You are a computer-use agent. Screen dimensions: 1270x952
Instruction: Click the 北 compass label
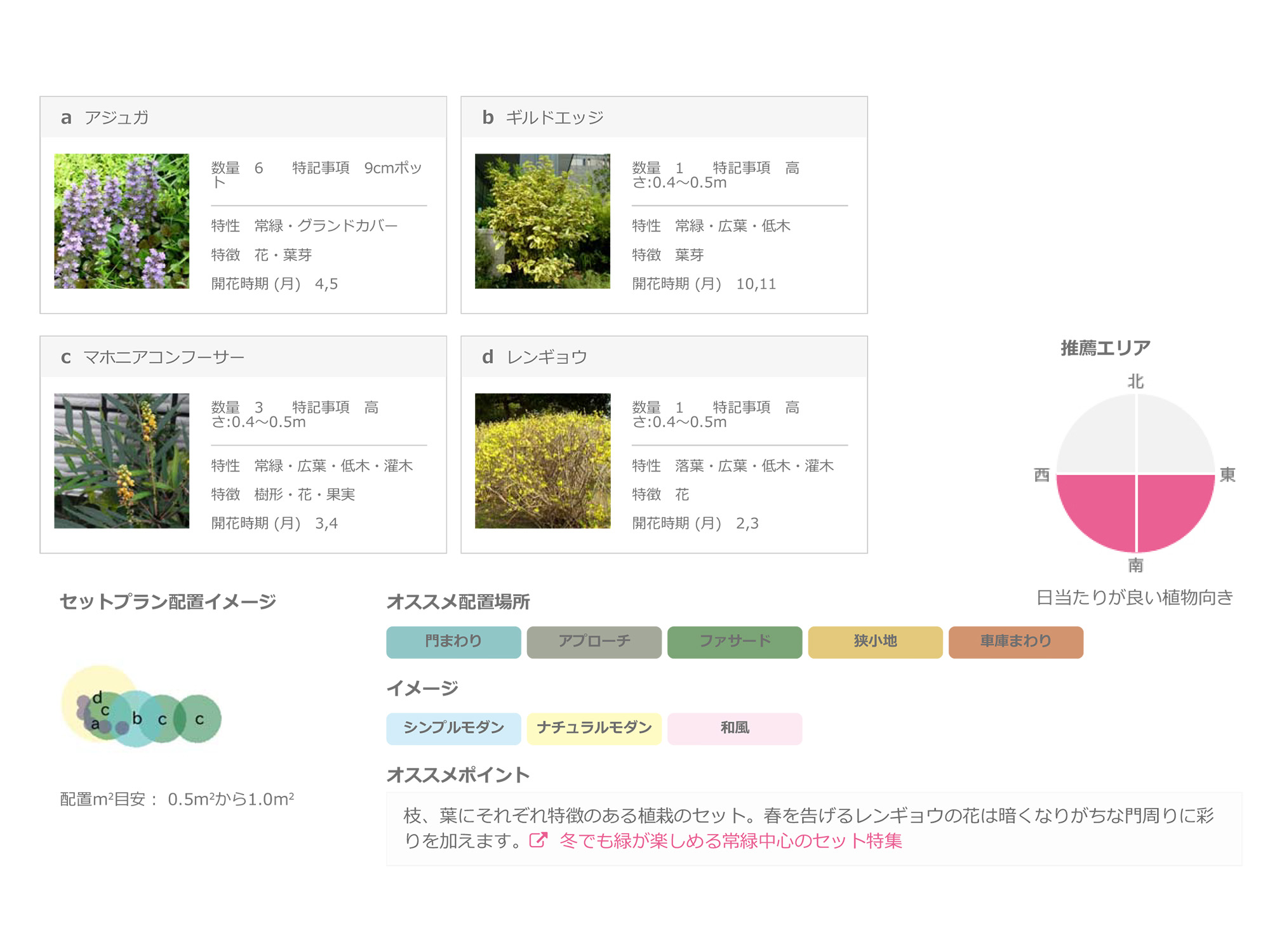coord(1135,381)
